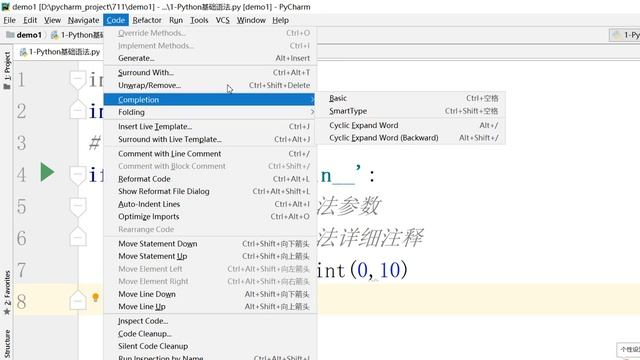Click the number 10 in line 7 code

pyautogui.click(x=389, y=270)
